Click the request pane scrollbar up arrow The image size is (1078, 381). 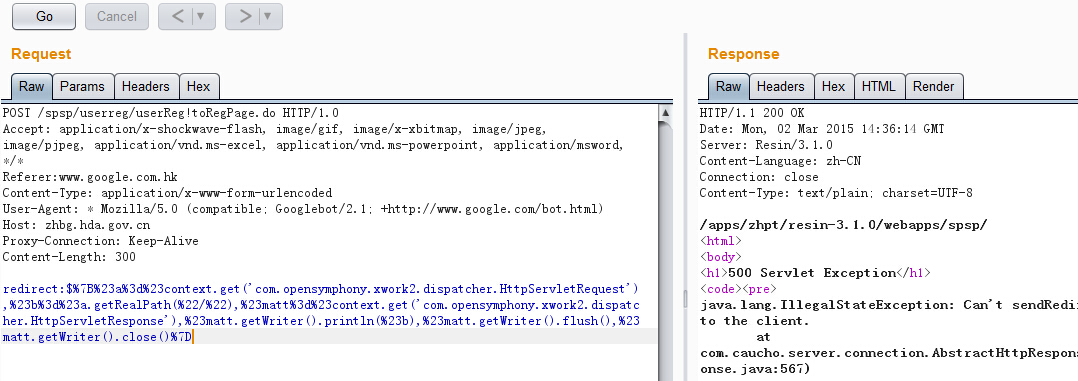666,112
